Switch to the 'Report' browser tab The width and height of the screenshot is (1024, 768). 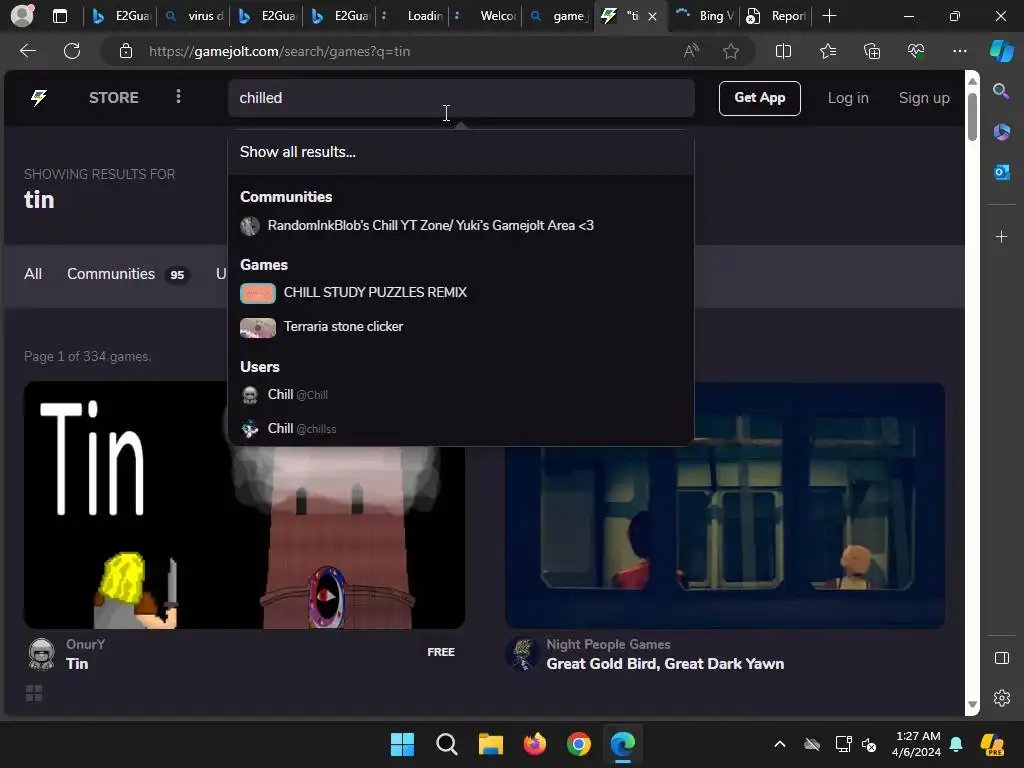point(776,16)
